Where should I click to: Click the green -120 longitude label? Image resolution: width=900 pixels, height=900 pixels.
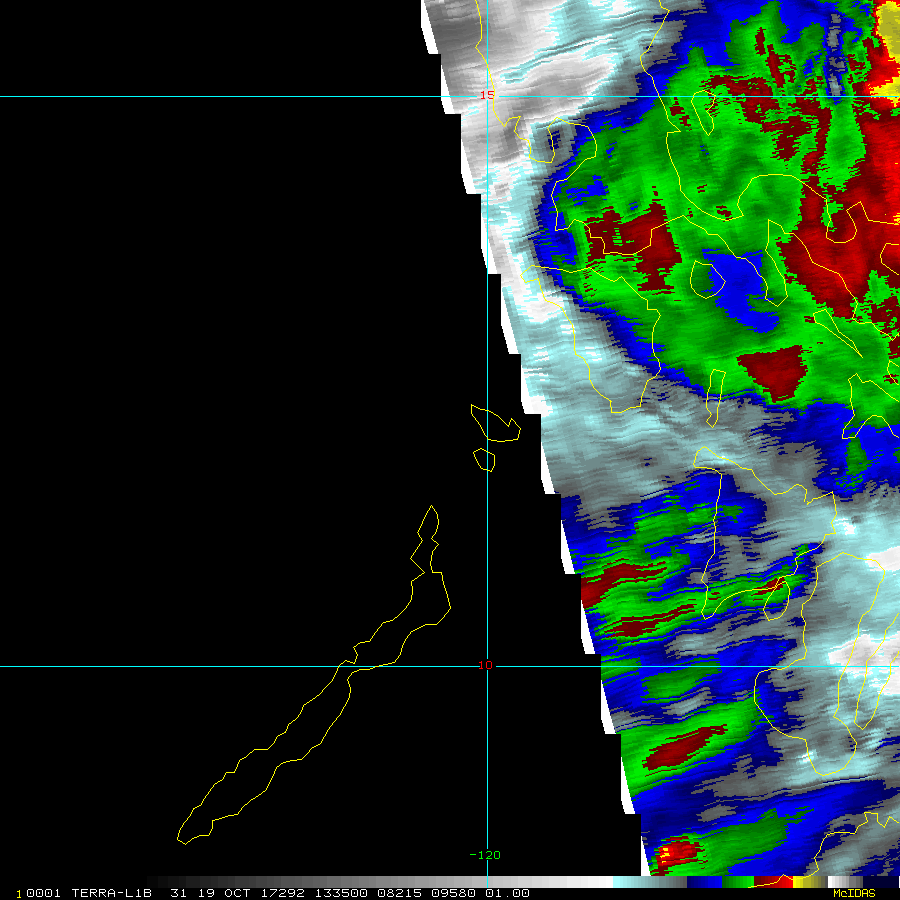tap(484, 855)
